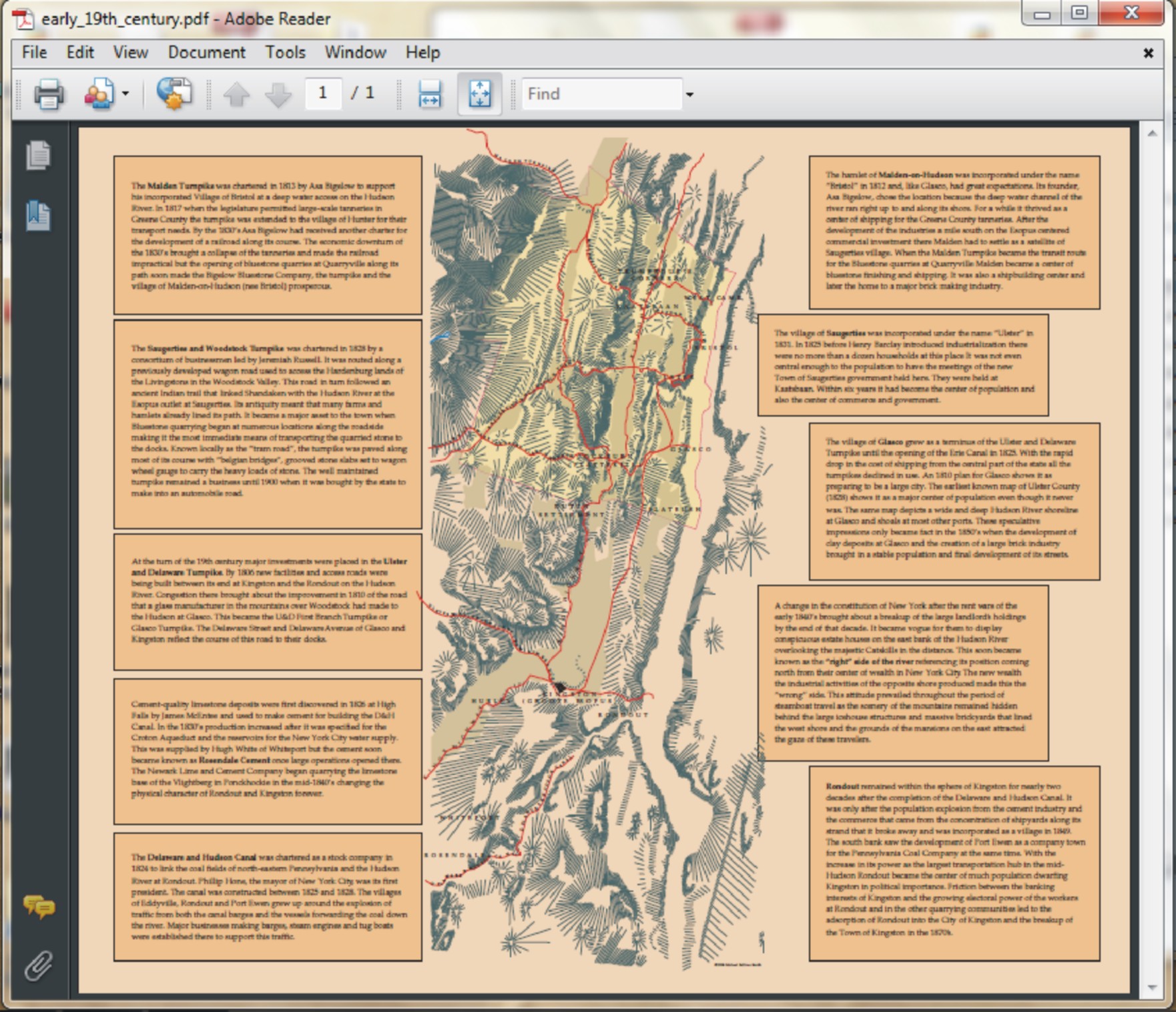1176x1012 pixels.
Task: Click the vertical scrollbar down arrow
Action: pyautogui.click(x=1153, y=987)
